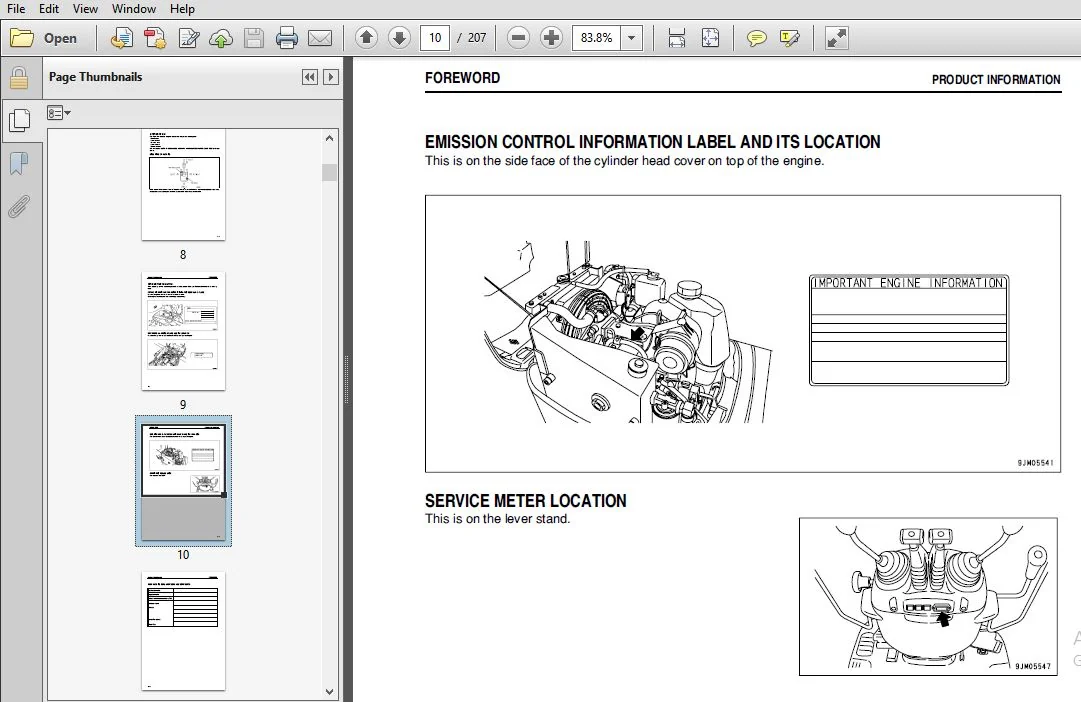Viewport: 1081px width, 702px height.
Task: Open the Attachments paperclip panel
Action: coord(19,207)
